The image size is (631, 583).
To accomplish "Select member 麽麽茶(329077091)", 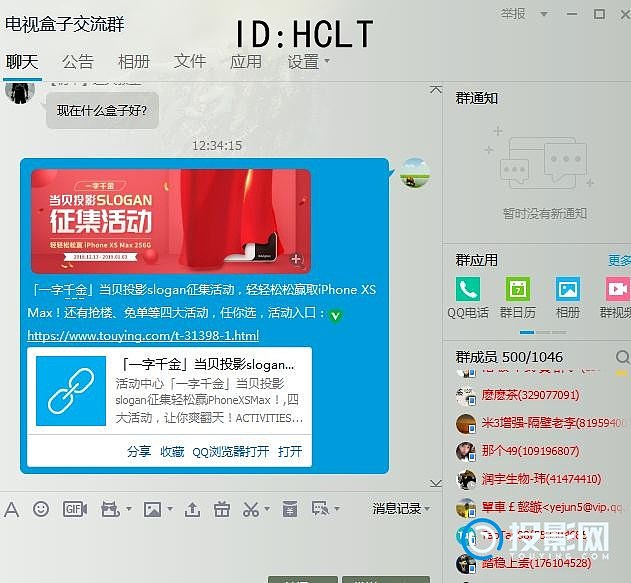I will coord(530,395).
